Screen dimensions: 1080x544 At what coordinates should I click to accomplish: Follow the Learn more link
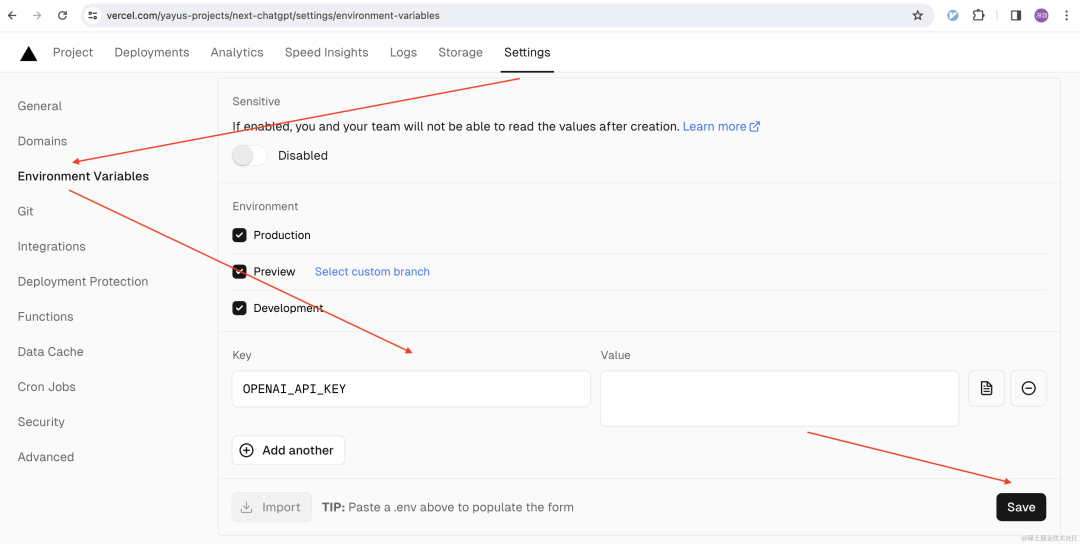[x=721, y=127]
